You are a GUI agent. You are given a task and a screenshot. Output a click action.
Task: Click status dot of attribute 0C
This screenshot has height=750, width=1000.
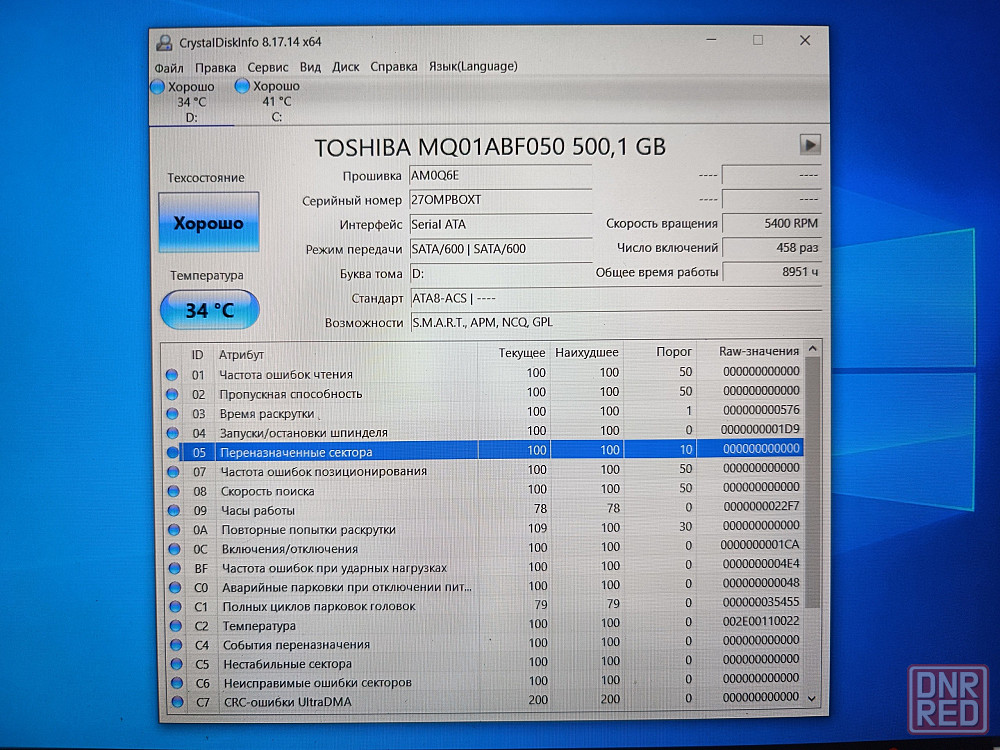pyautogui.click(x=174, y=548)
